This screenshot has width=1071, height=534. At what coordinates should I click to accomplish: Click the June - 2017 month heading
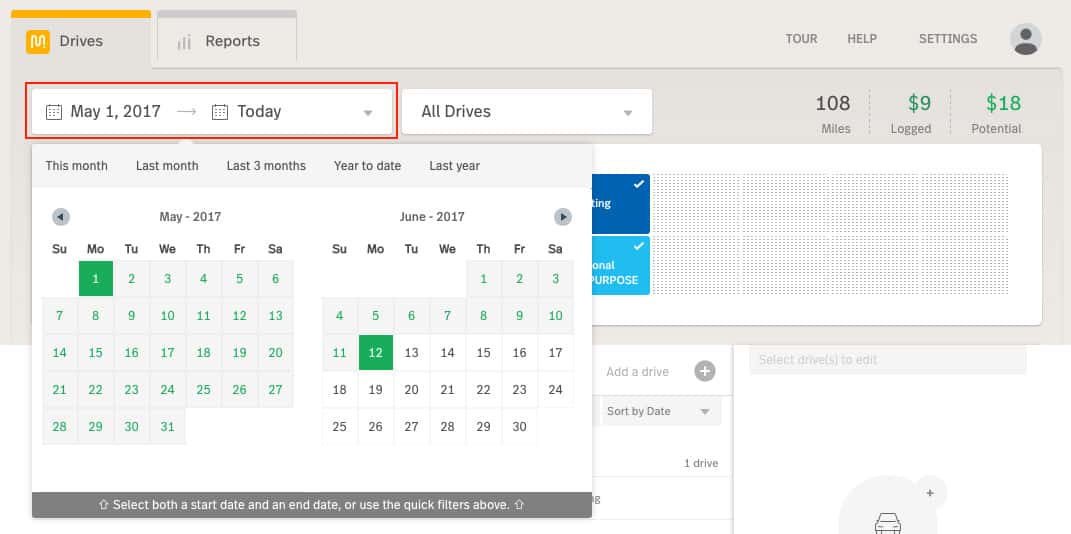[x=432, y=217]
